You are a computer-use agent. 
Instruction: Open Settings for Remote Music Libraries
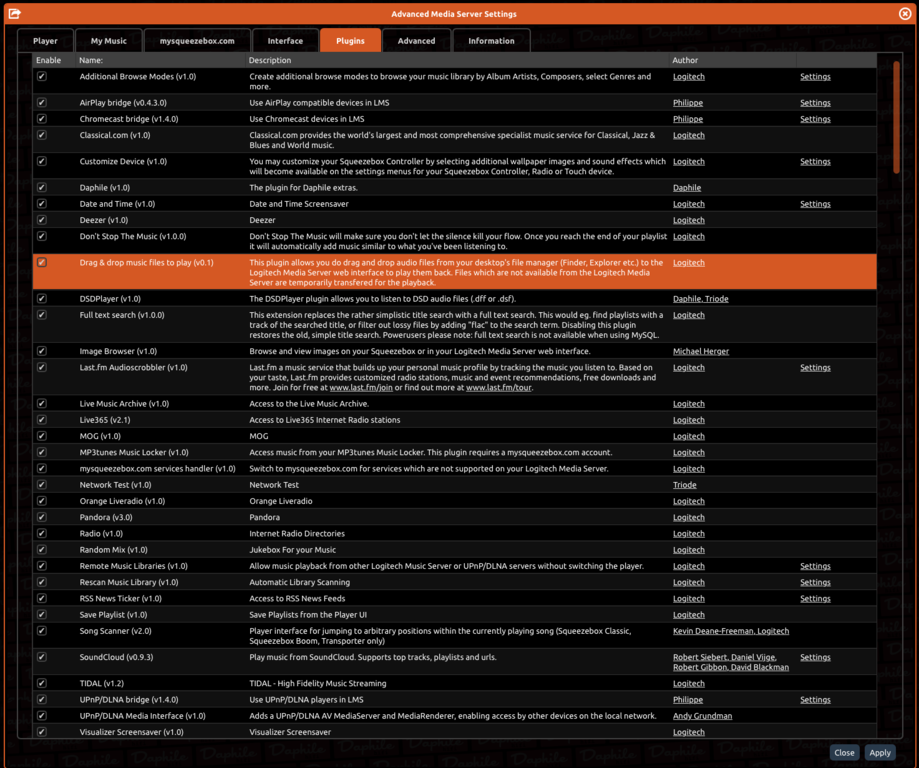(815, 566)
